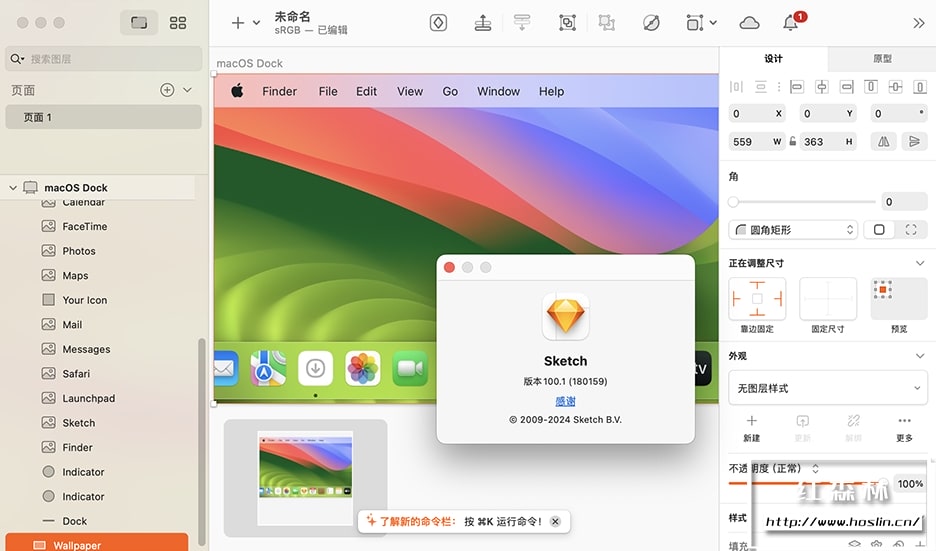
Task: Click the 感谢 link in About dialog
Action: pyautogui.click(x=565, y=401)
